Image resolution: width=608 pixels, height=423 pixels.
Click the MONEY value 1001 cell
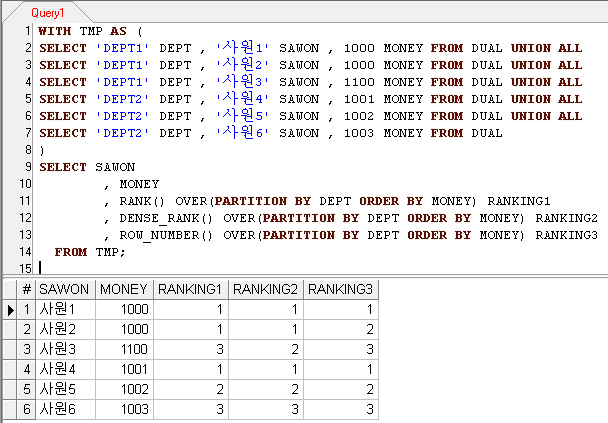pos(124,369)
